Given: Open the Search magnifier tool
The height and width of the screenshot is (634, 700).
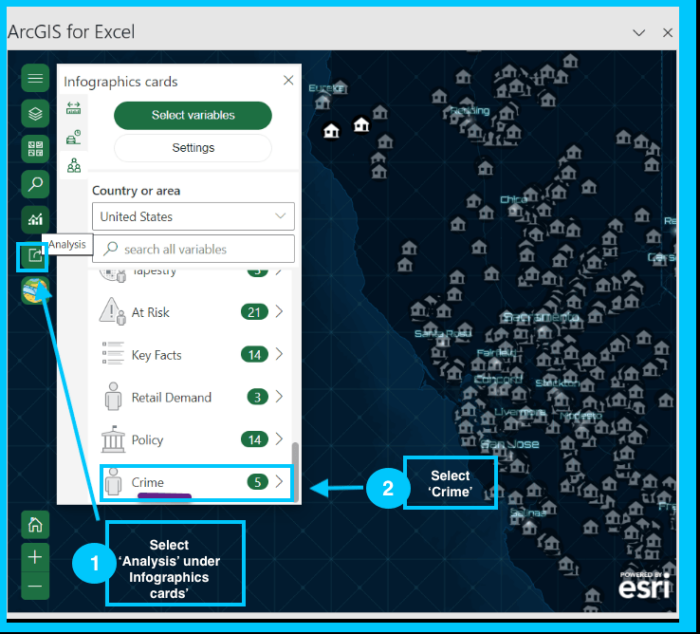Looking at the screenshot, I should pos(35,184).
